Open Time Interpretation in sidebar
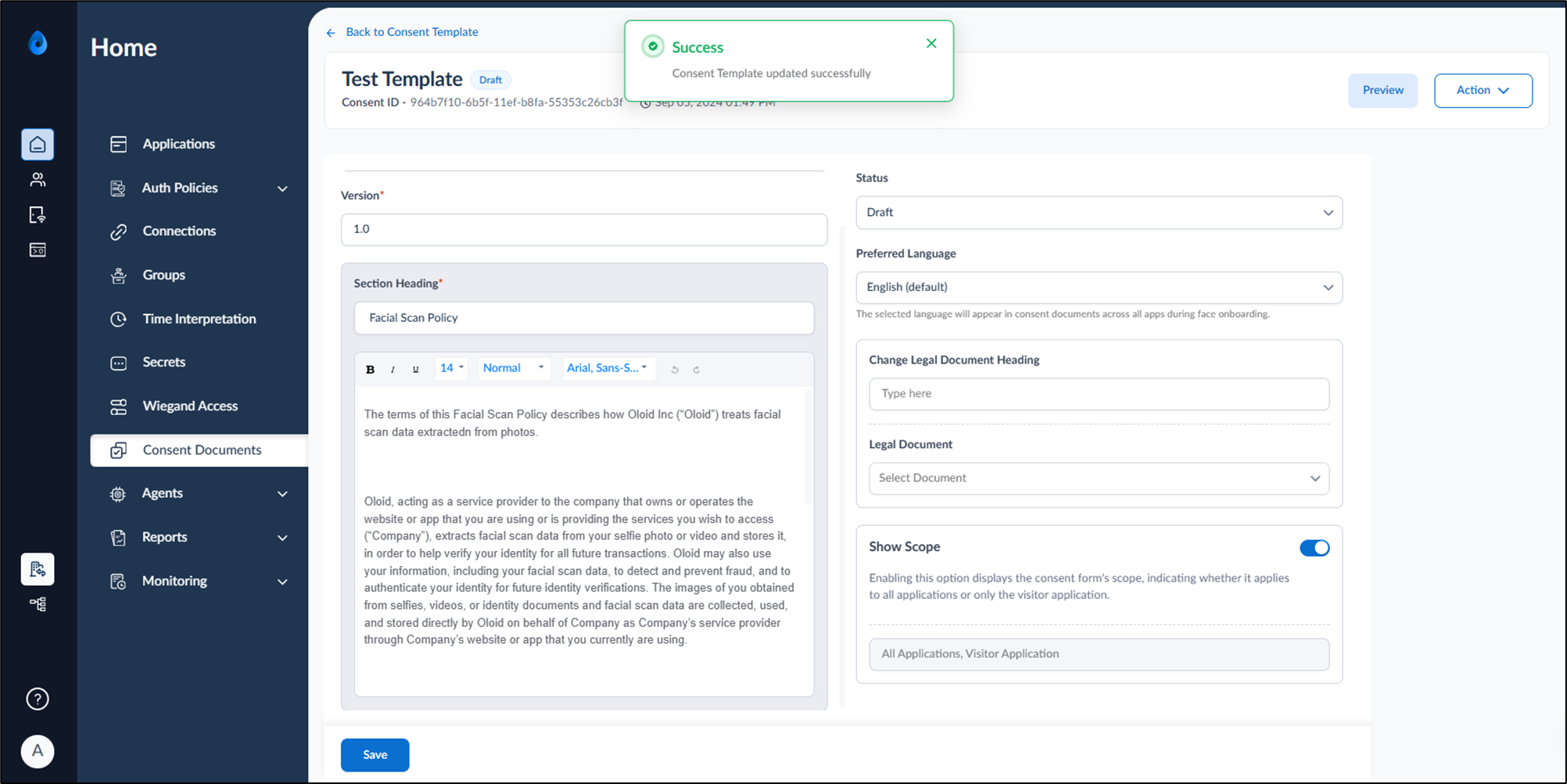 point(199,319)
